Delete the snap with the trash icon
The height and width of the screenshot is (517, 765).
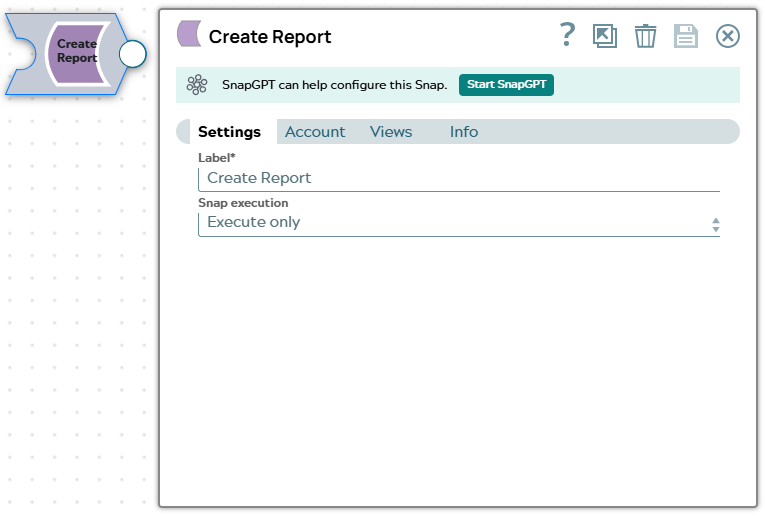point(645,36)
